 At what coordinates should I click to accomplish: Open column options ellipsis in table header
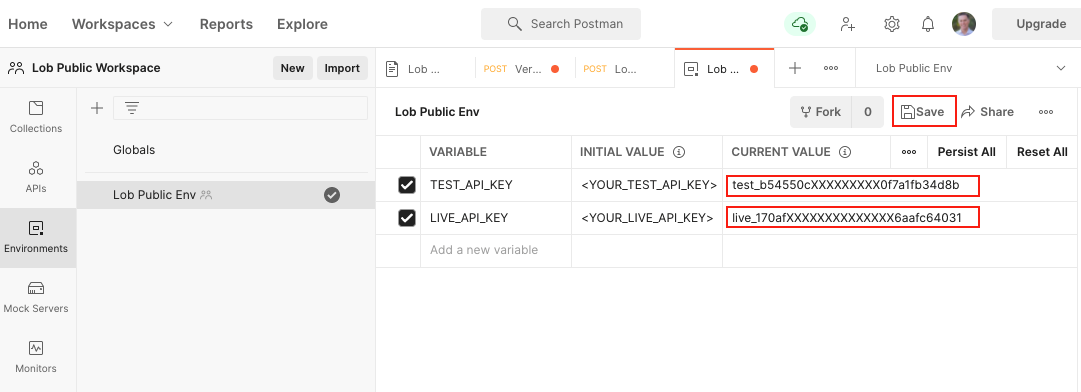[909, 152]
